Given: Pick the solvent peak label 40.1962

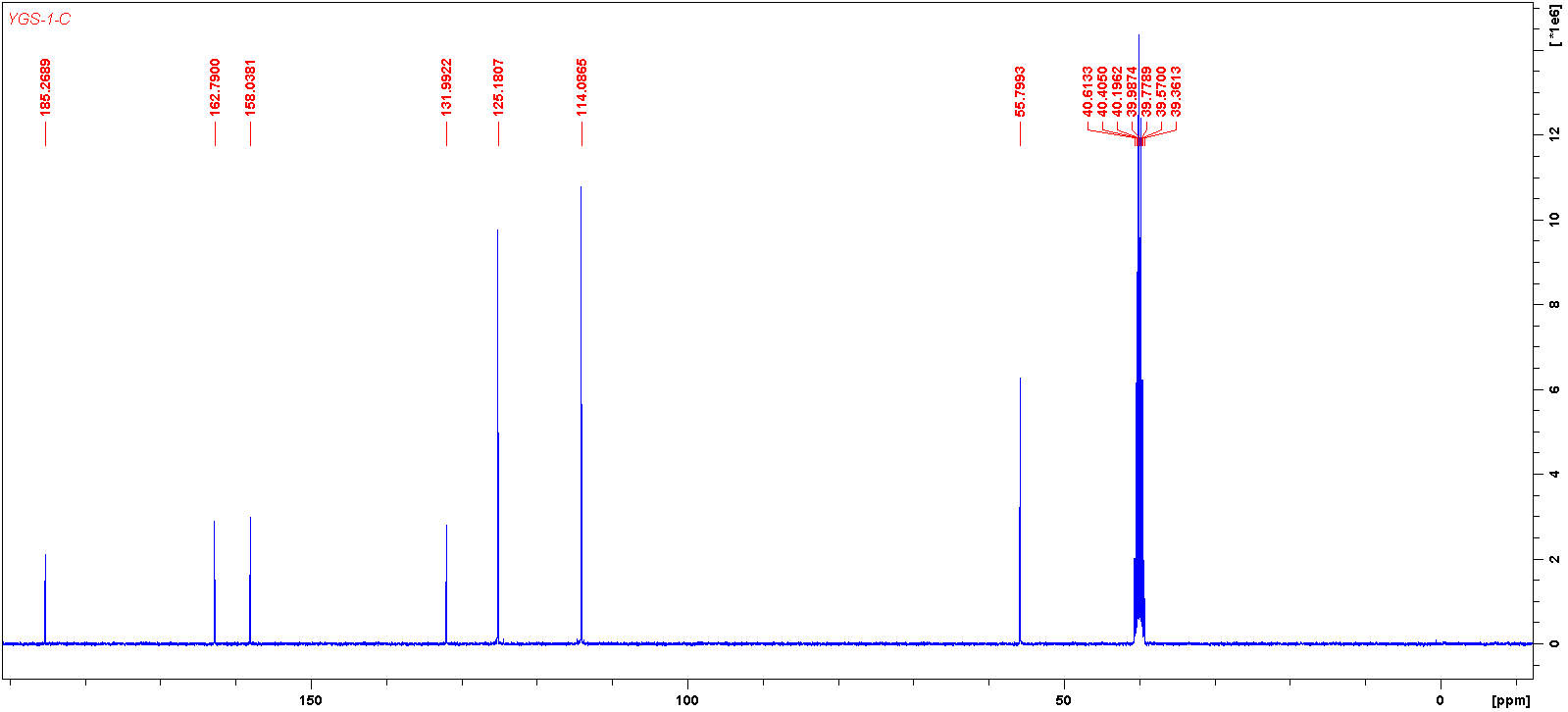Looking at the screenshot, I should (1117, 91).
